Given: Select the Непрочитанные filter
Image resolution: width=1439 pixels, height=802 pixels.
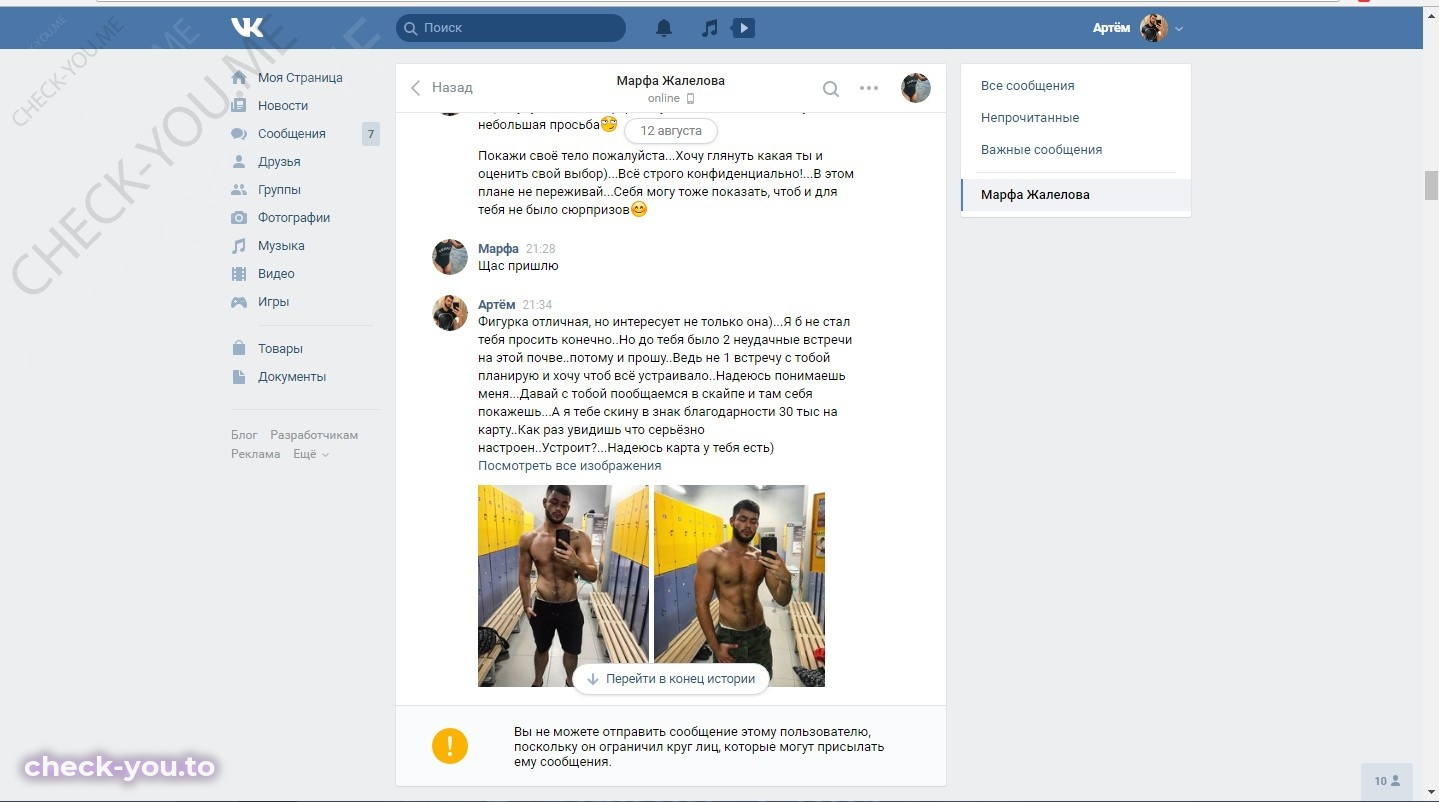Looking at the screenshot, I should click(1030, 118).
